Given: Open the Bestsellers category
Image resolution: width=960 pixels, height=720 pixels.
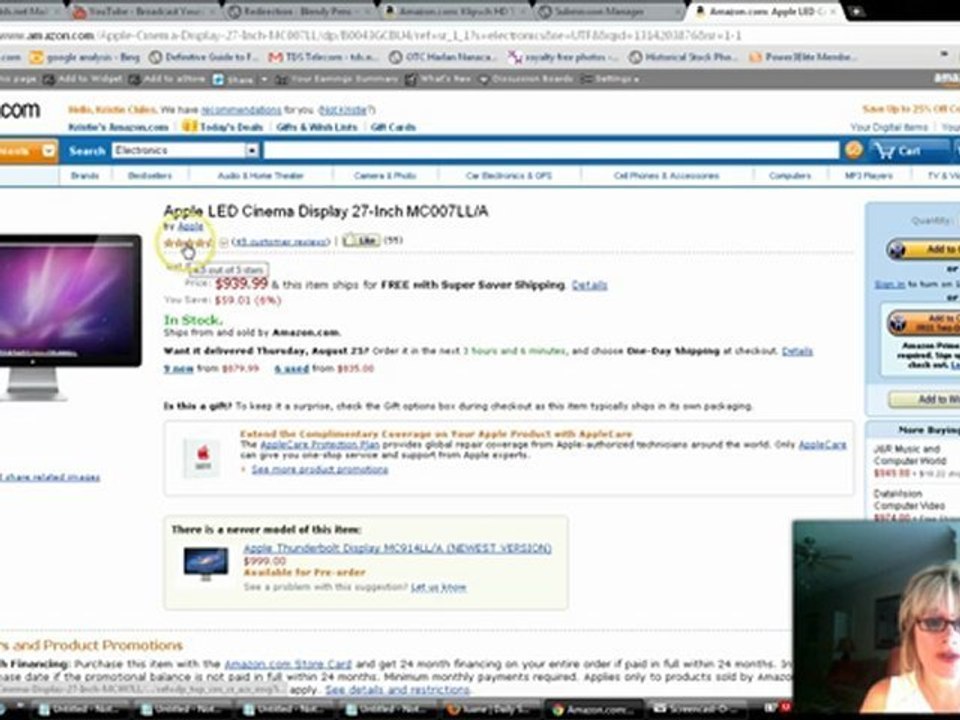Looking at the screenshot, I should (x=150, y=176).
